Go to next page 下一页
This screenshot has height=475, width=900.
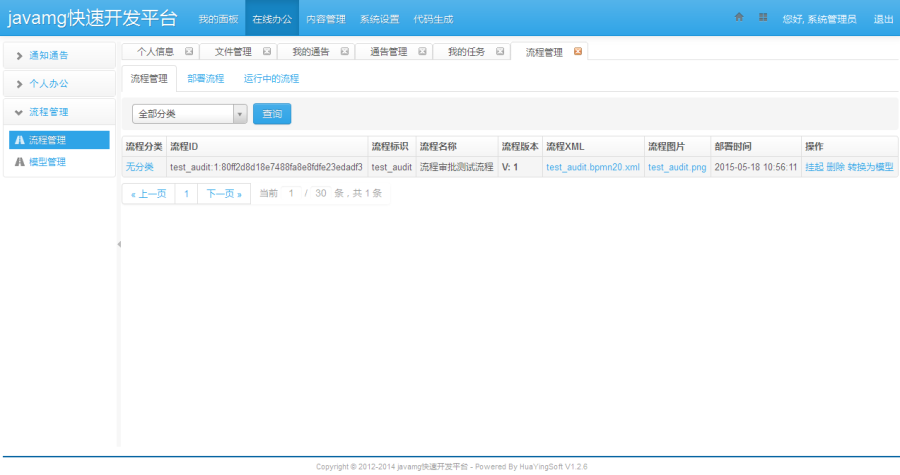click(x=224, y=194)
